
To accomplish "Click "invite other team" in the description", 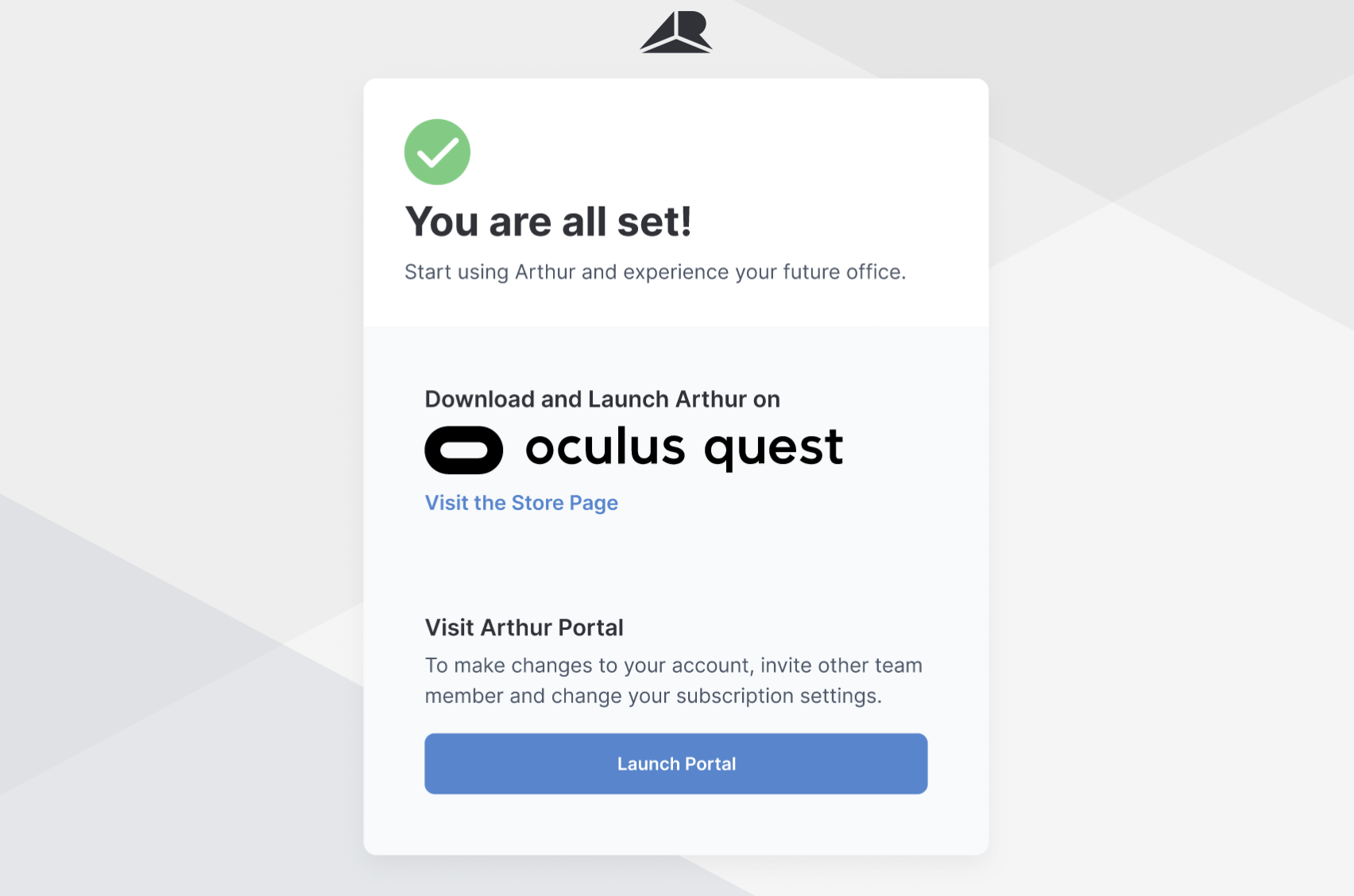I will click(841, 666).
